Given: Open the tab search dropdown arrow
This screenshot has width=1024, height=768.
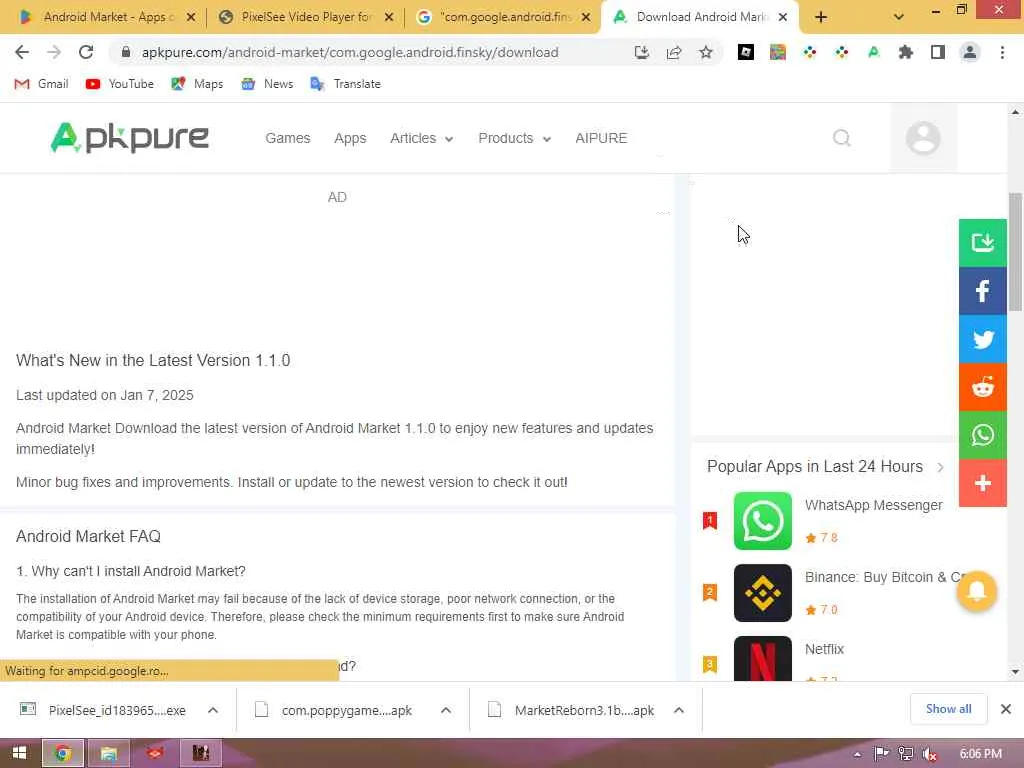Looking at the screenshot, I should click(899, 17).
